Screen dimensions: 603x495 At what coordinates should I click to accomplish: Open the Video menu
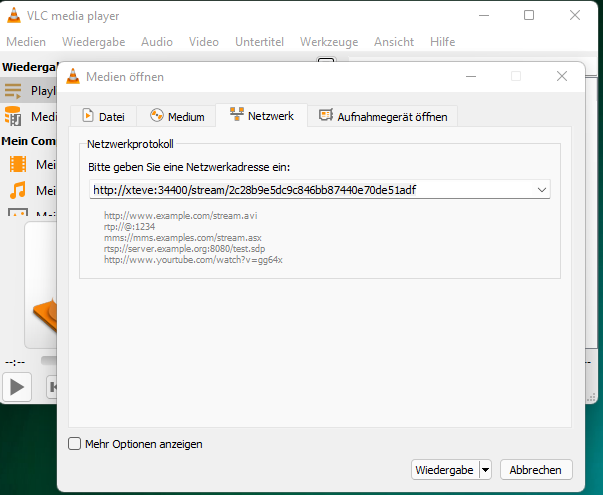[204, 42]
